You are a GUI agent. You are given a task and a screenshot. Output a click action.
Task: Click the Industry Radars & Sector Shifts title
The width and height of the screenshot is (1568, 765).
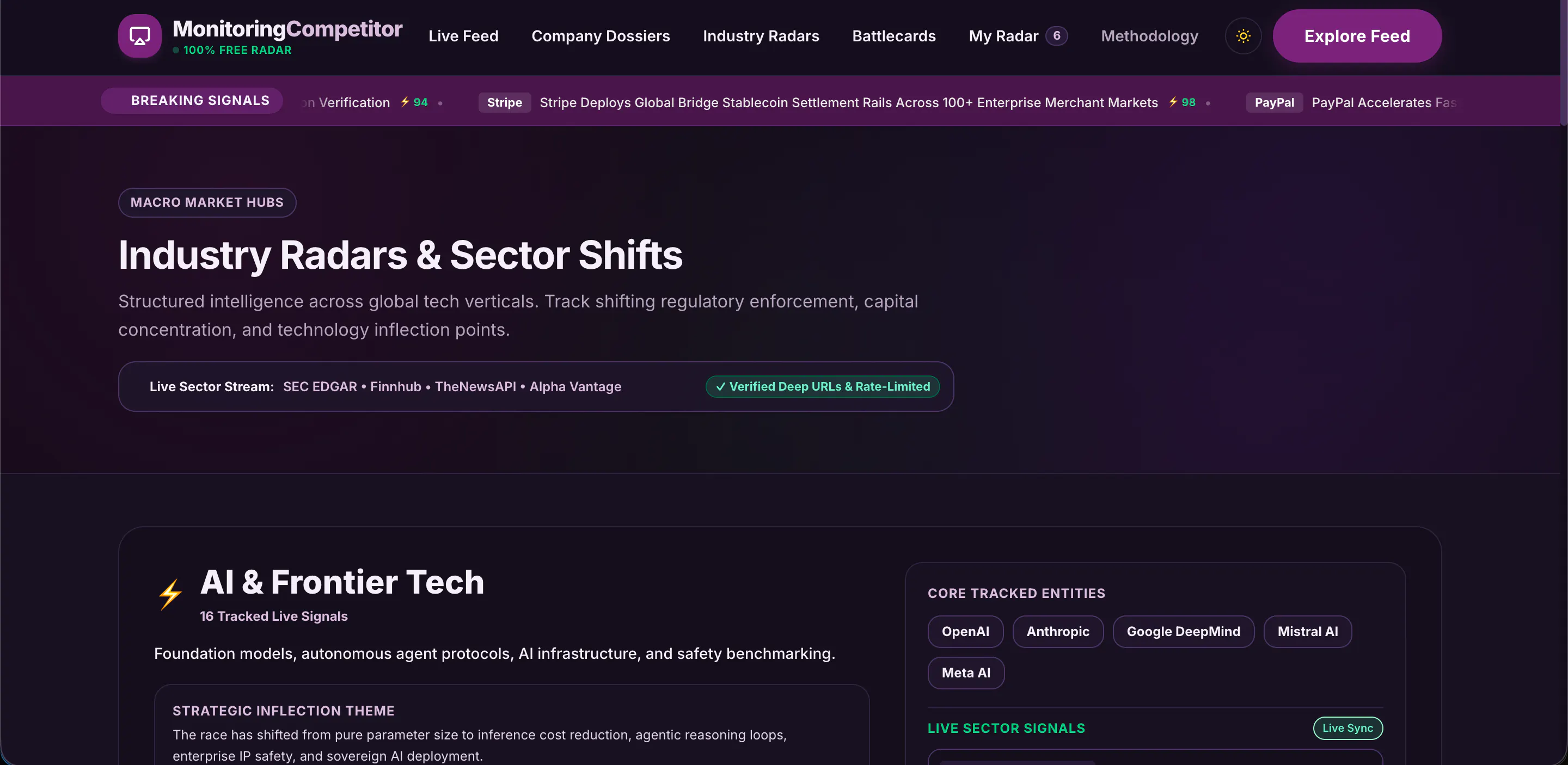[400, 255]
